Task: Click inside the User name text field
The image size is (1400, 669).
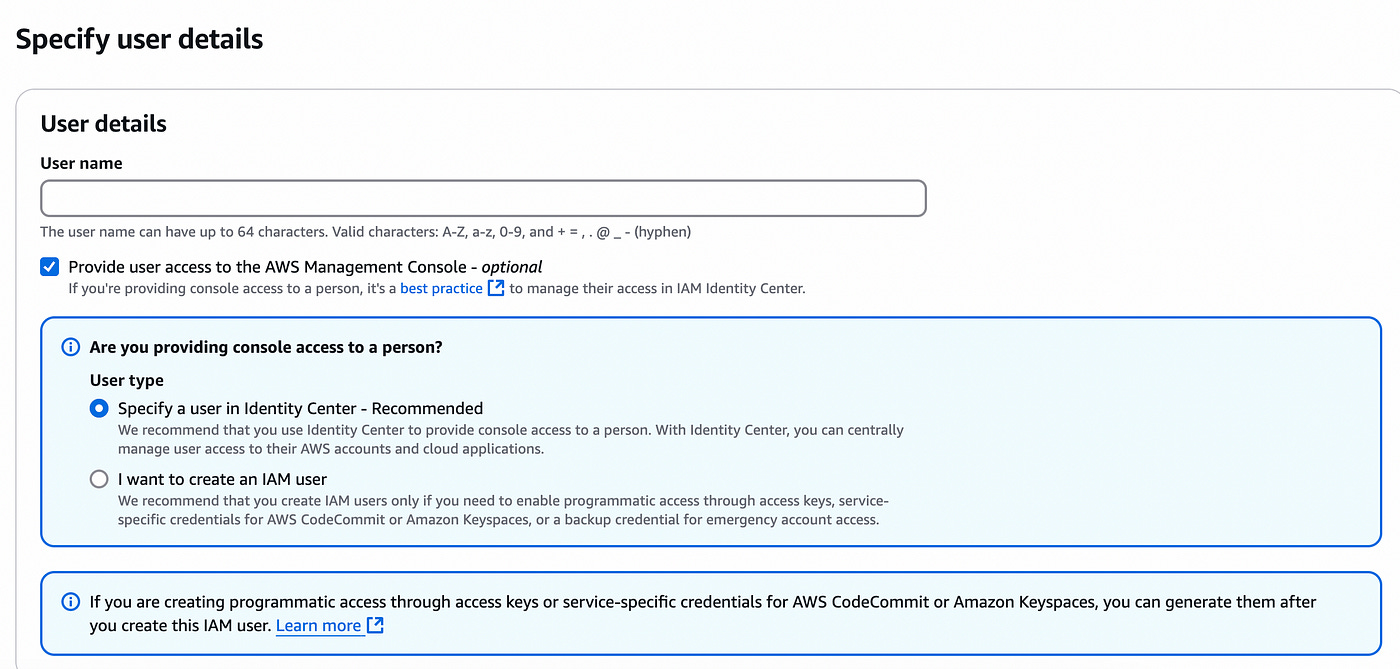Action: 480,198
